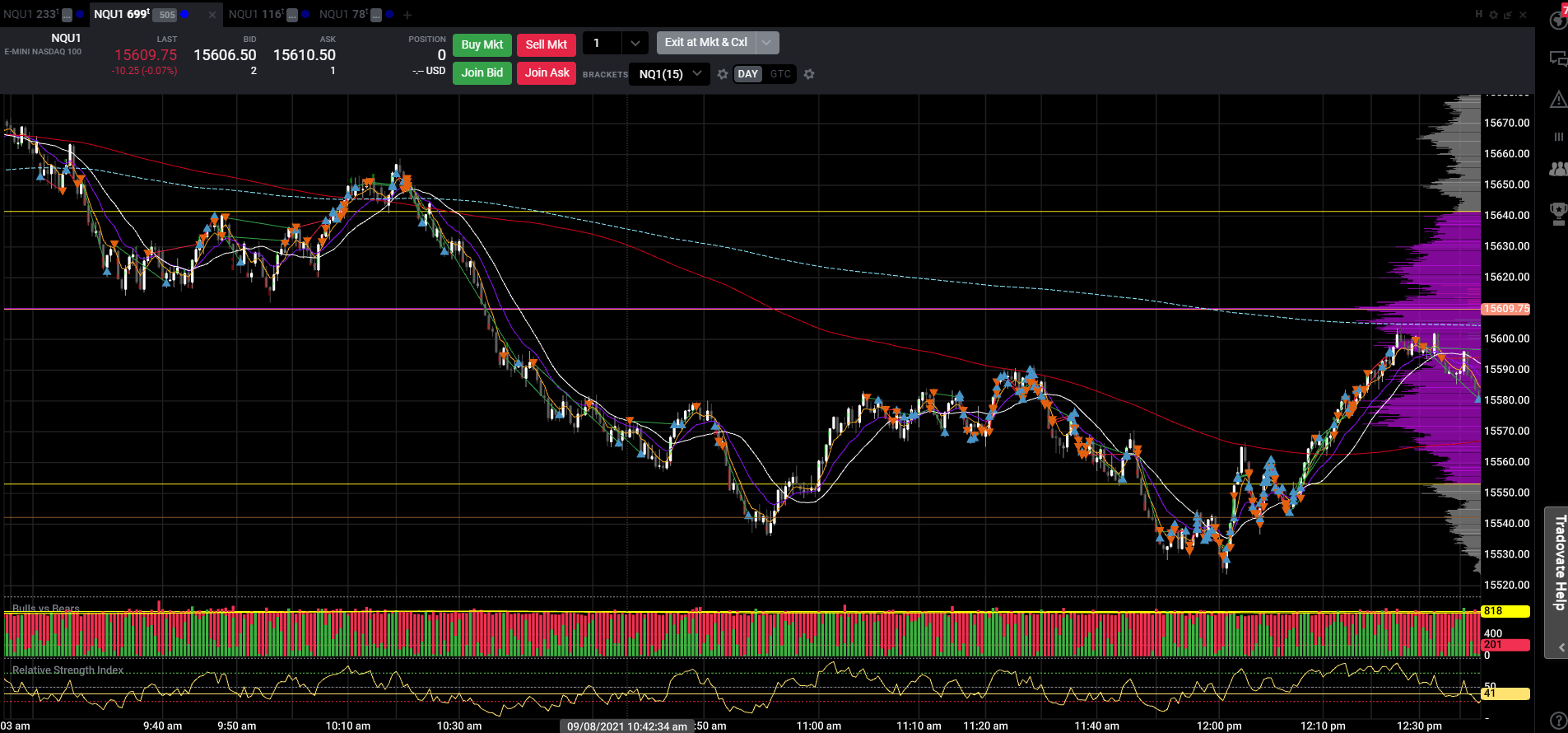Open order settings gear right of GTC
Viewport: 1568px width, 733px height.
coord(809,74)
